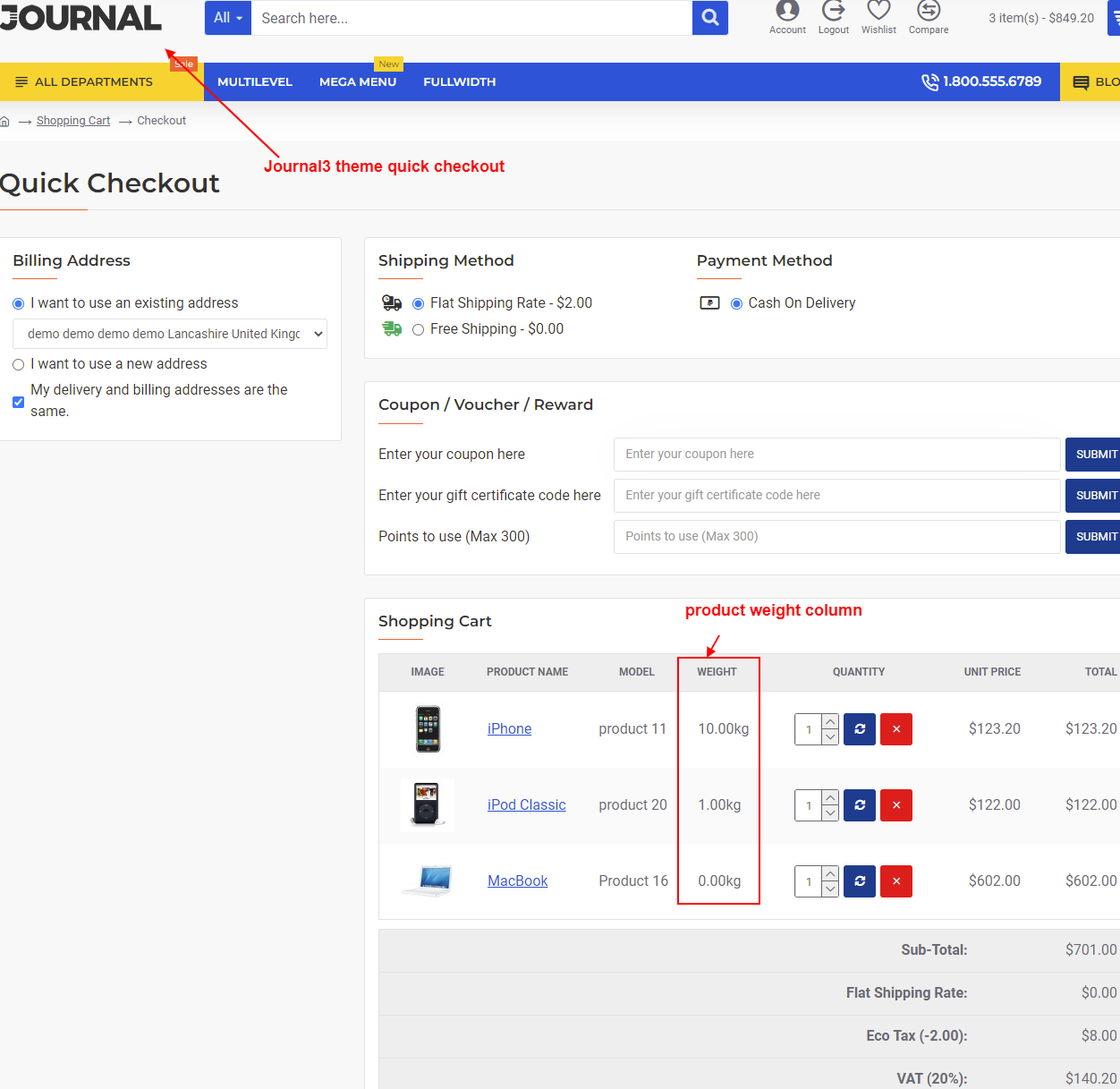Update quantity for MacBook
Screen dimensions: 1120x1089
click(860, 881)
